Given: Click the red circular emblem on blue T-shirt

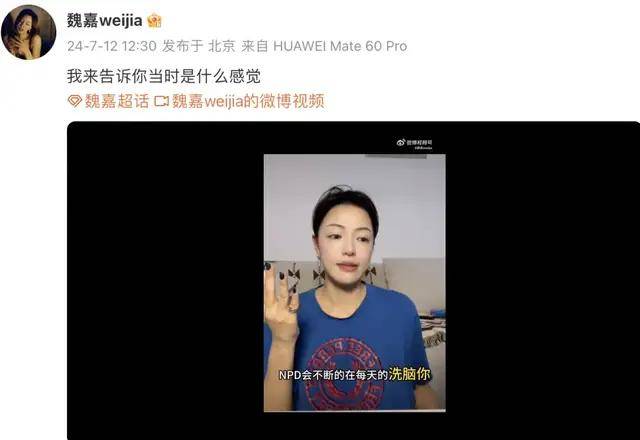Looking at the screenshot, I should click(x=343, y=373).
